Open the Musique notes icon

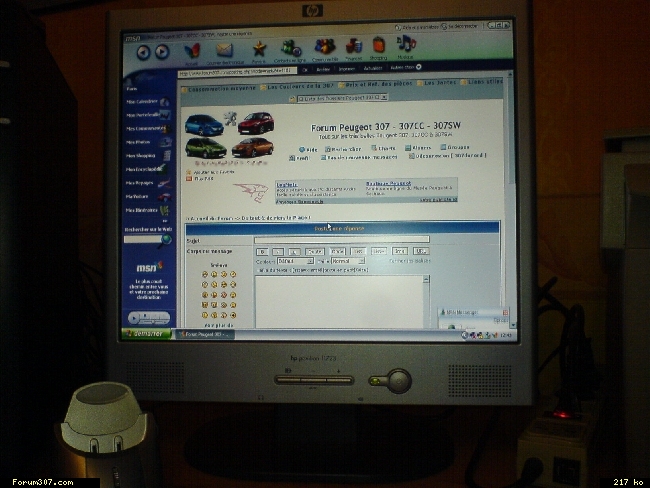coord(406,44)
